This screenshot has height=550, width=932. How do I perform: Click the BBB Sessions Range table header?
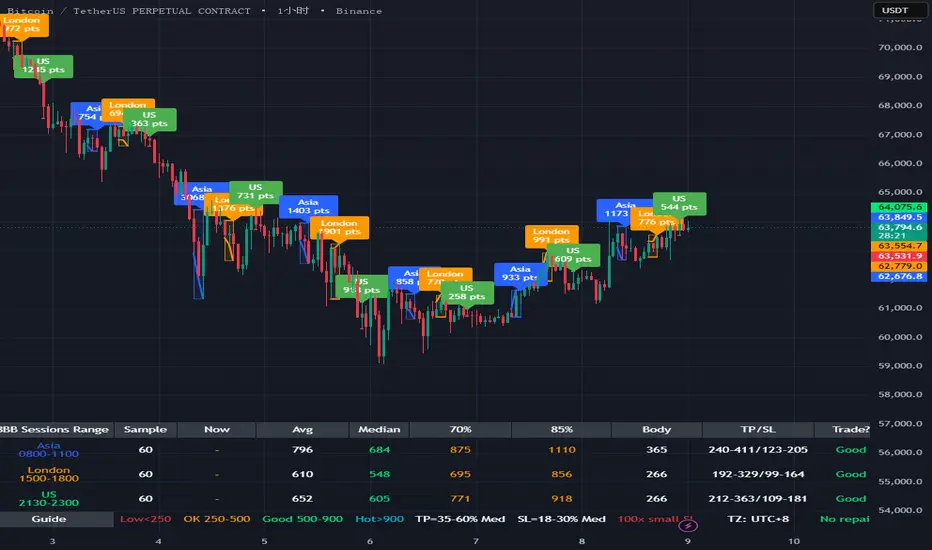55,429
